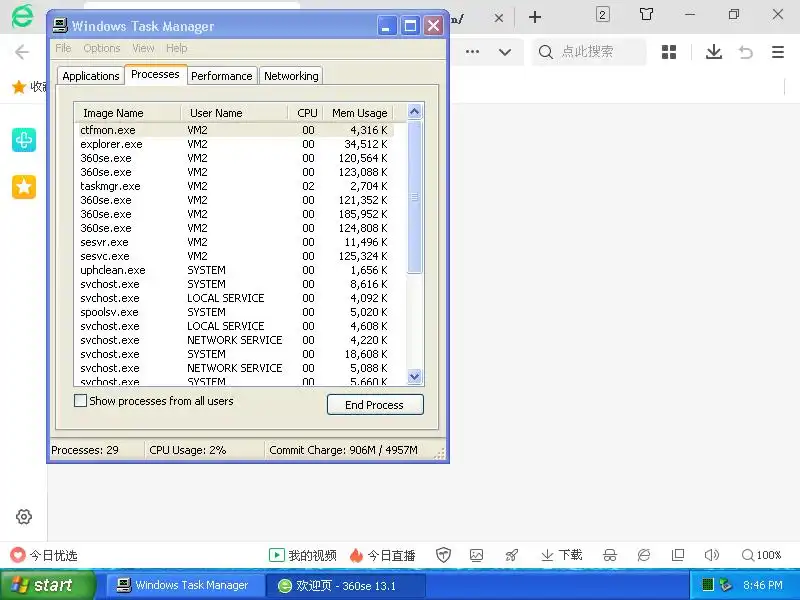
Task: Click the 360se 13.1 taskbar button
Action: pos(346,585)
